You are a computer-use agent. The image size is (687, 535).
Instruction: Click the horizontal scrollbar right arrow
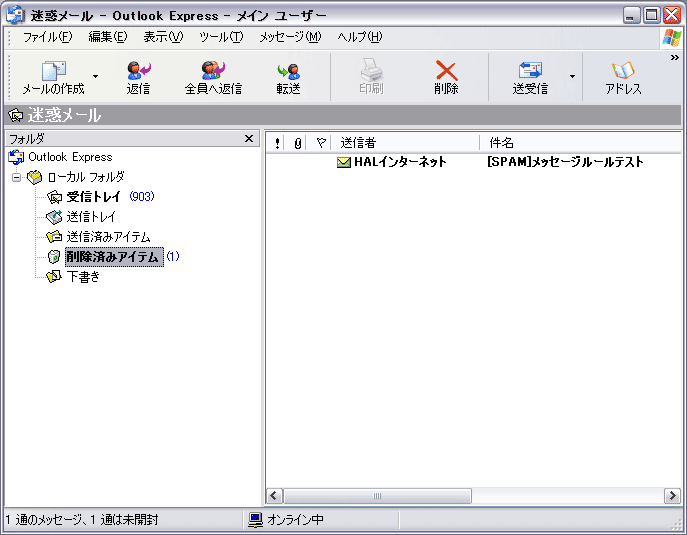(x=672, y=496)
